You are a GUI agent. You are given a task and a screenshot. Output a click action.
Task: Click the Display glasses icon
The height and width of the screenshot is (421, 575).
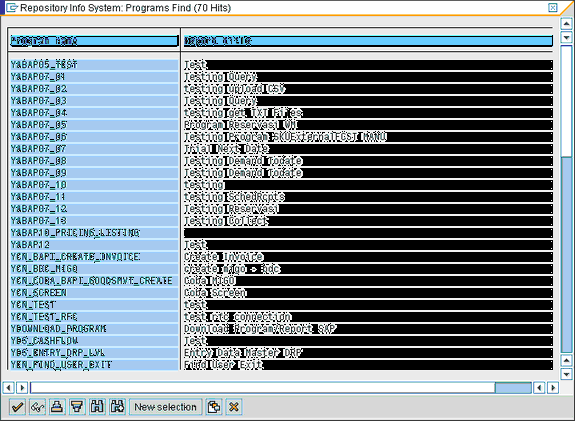37,407
